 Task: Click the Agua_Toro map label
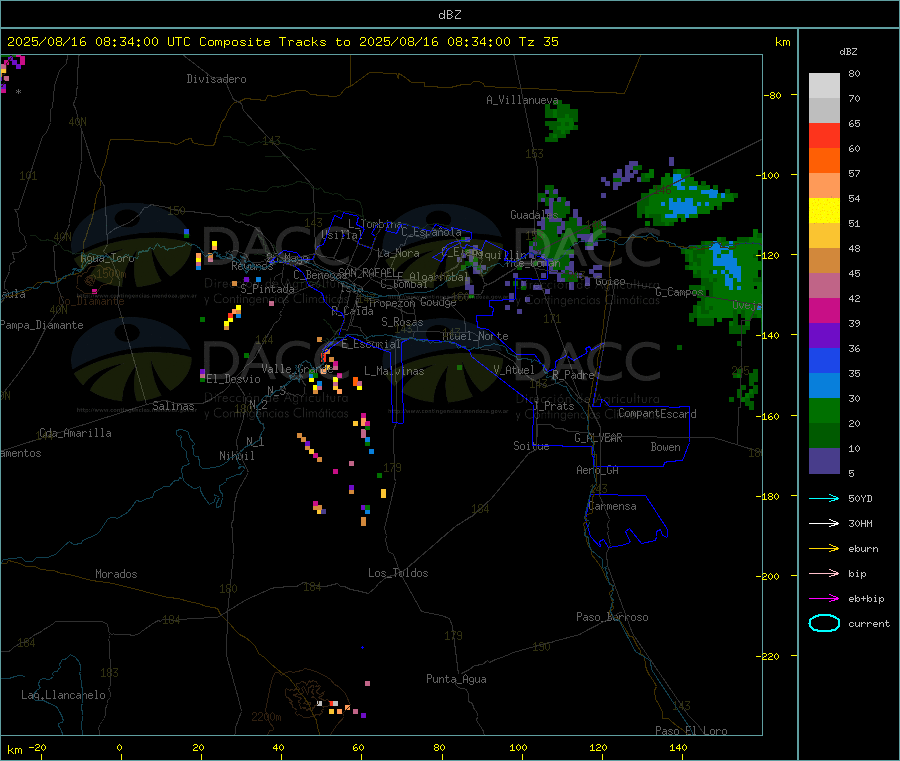coord(107,258)
